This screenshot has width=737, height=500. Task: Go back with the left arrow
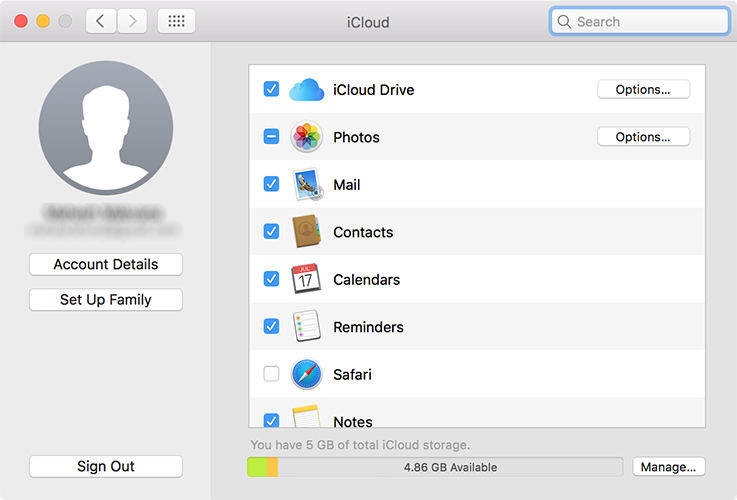coord(101,21)
